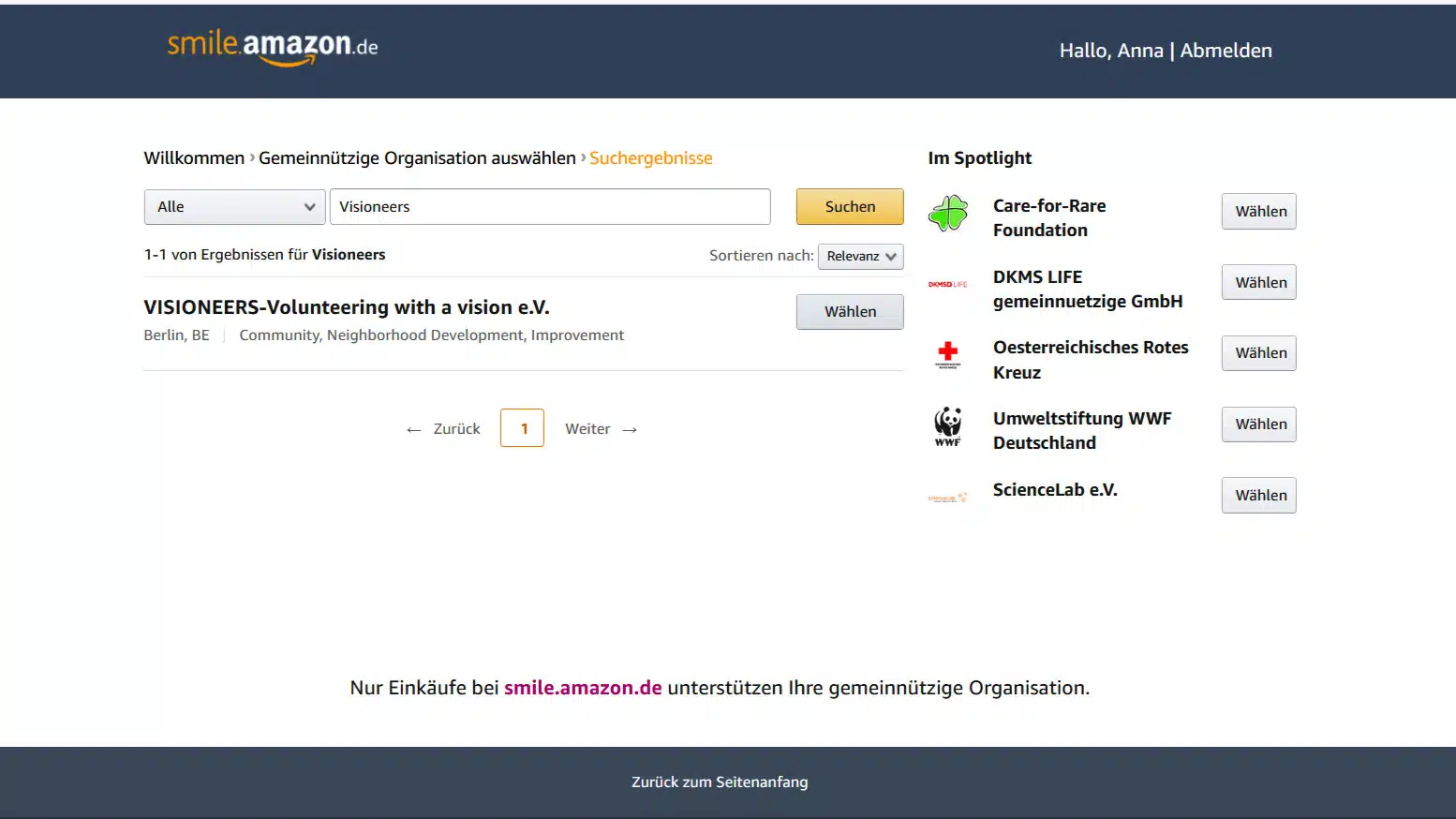Click the Im Spotlight heading
This screenshot has width=1456, height=819.
tap(979, 158)
